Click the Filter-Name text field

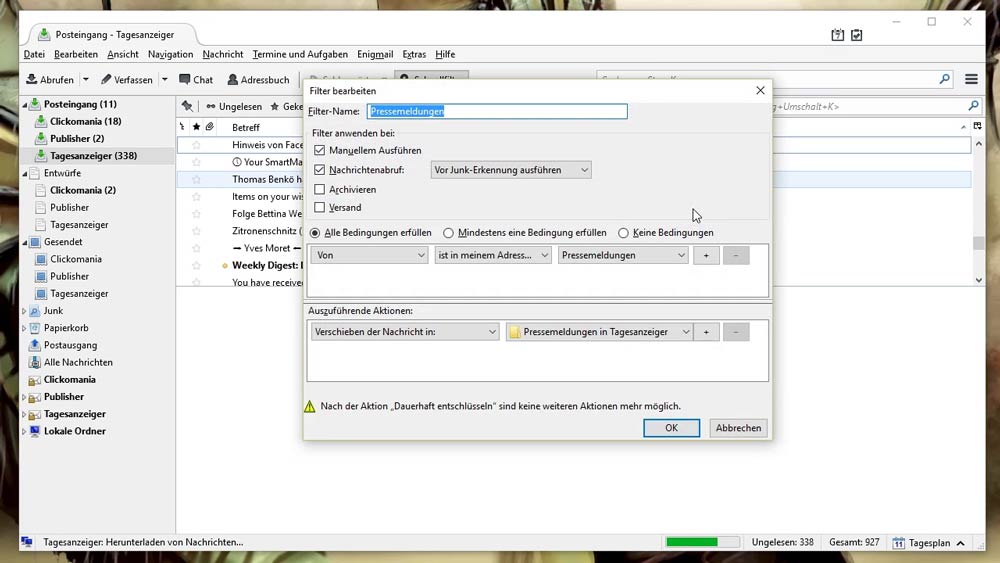coord(497,112)
